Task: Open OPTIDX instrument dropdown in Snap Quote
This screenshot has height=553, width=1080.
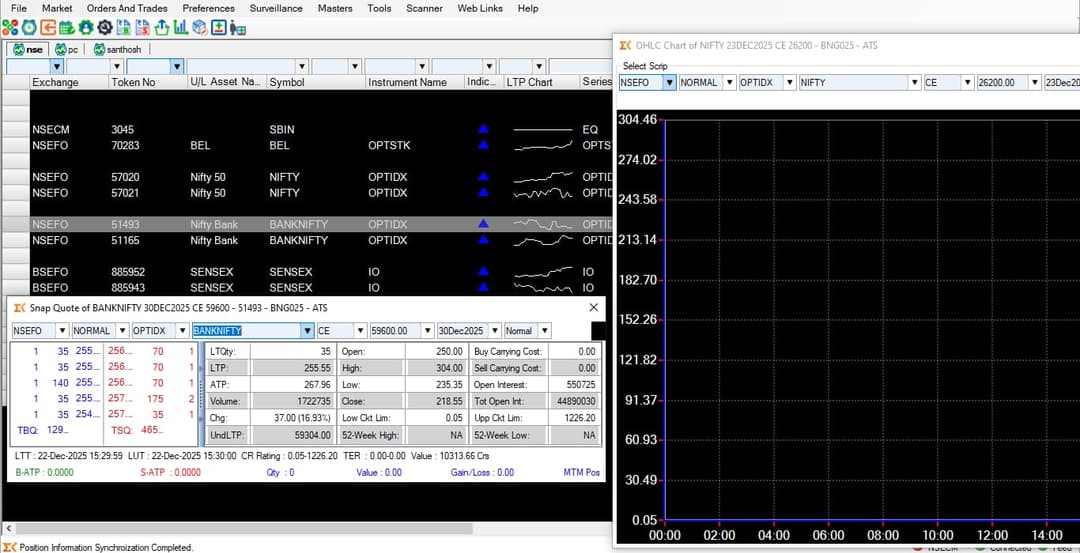Action: coord(183,331)
